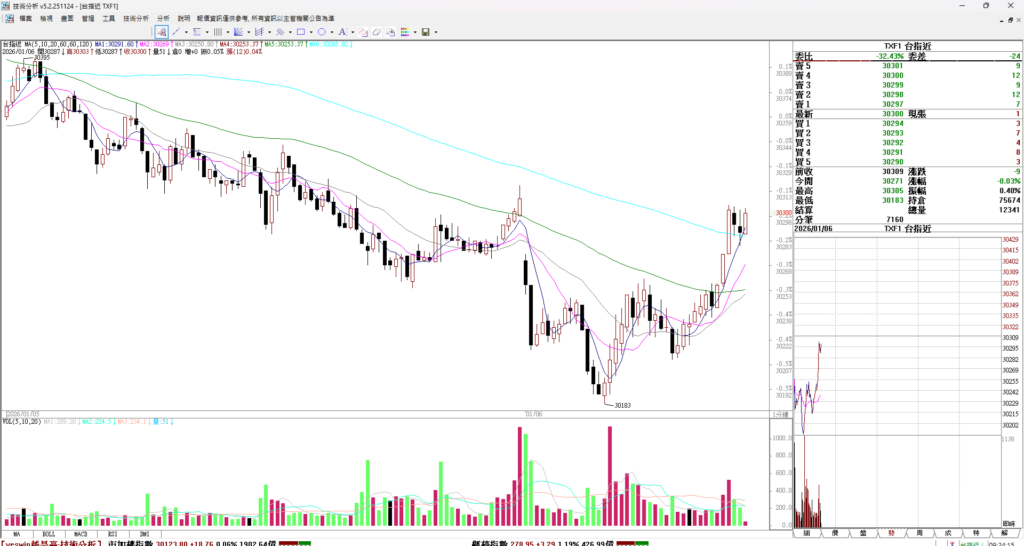Choose the rectangle drawing tool

click(300, 32)
